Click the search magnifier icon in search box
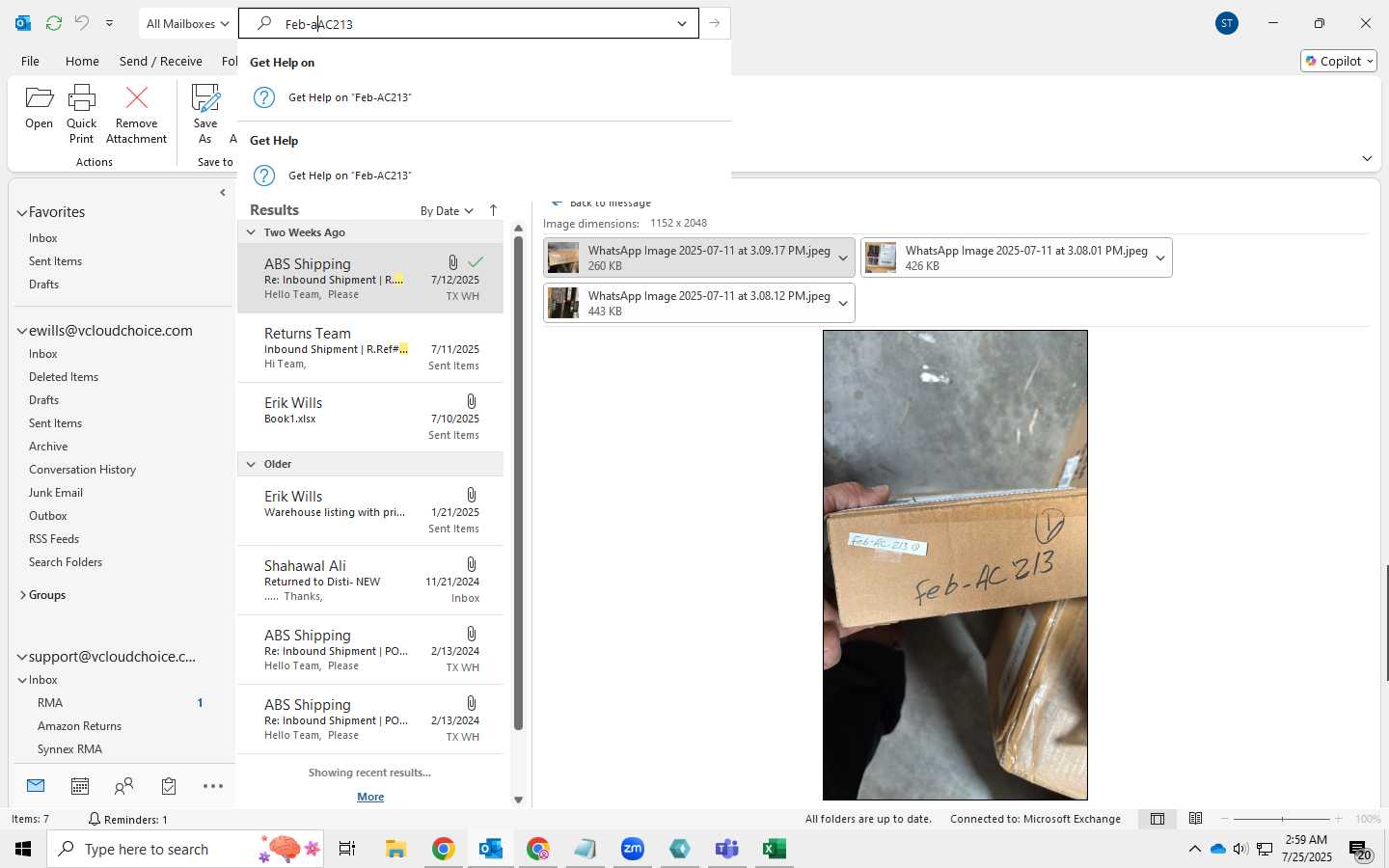1389x868 pixels. (263, 23)
